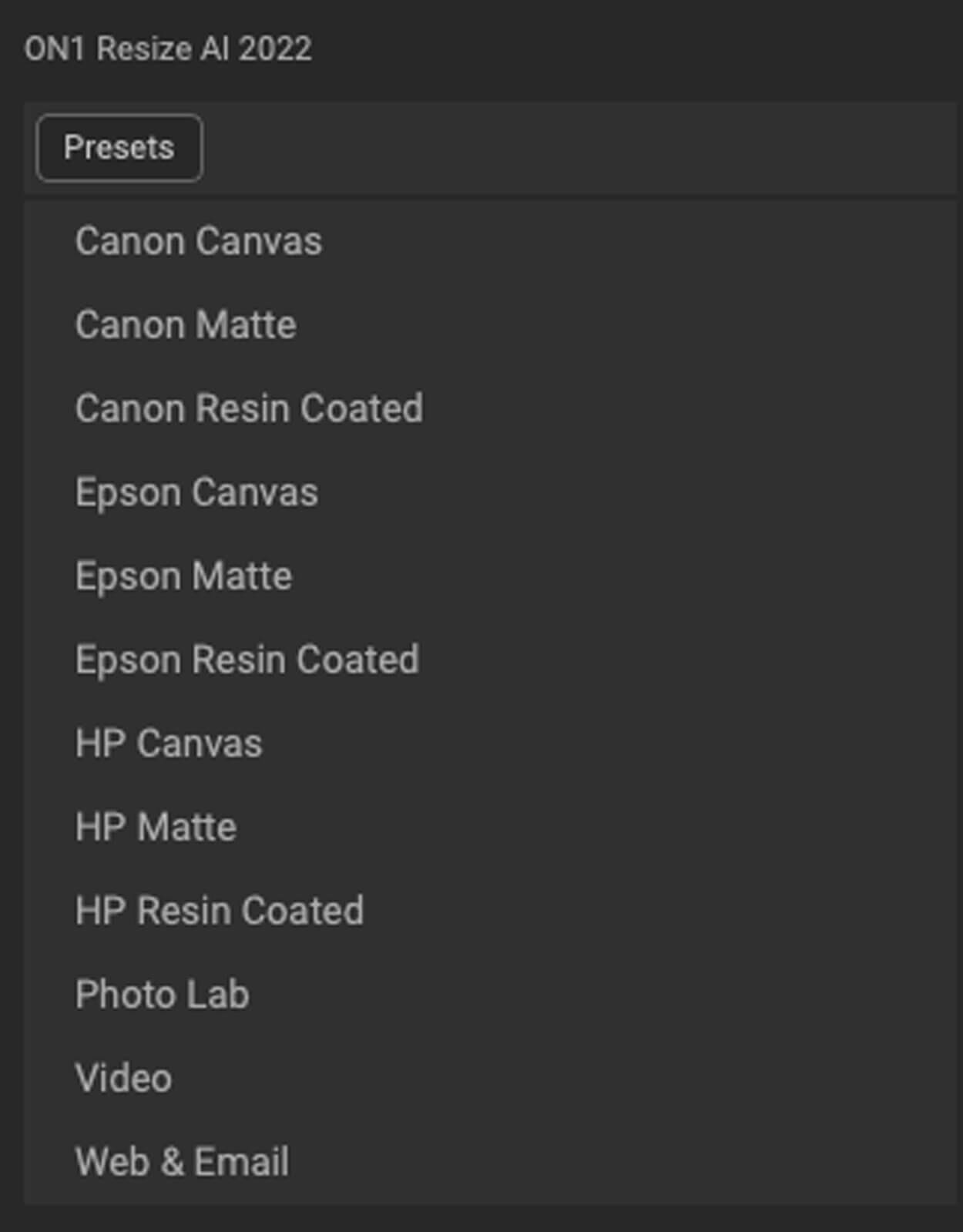Show presets for photo lab printing

162,995
